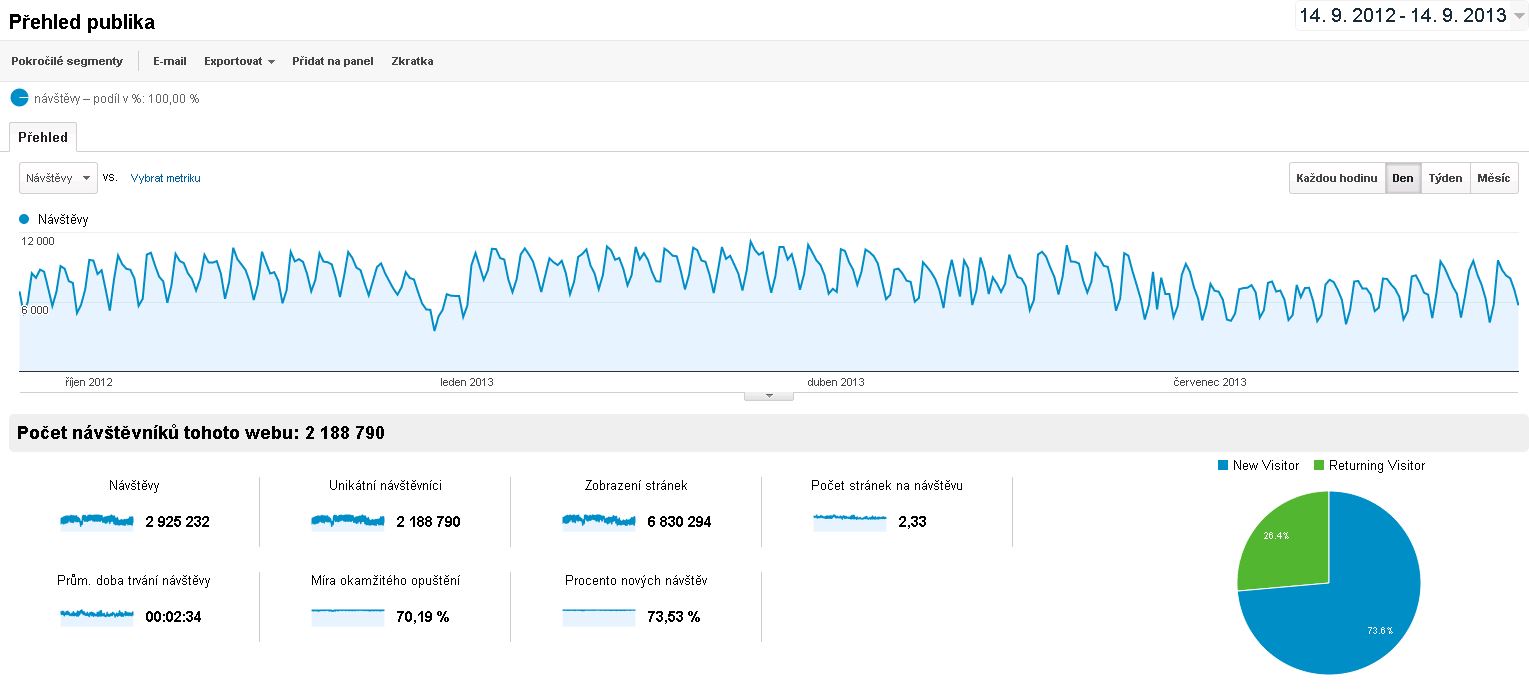Expand the Exportovat menu
The width and height of the screenshot is (1529, 692).
[x=239, y=61]
